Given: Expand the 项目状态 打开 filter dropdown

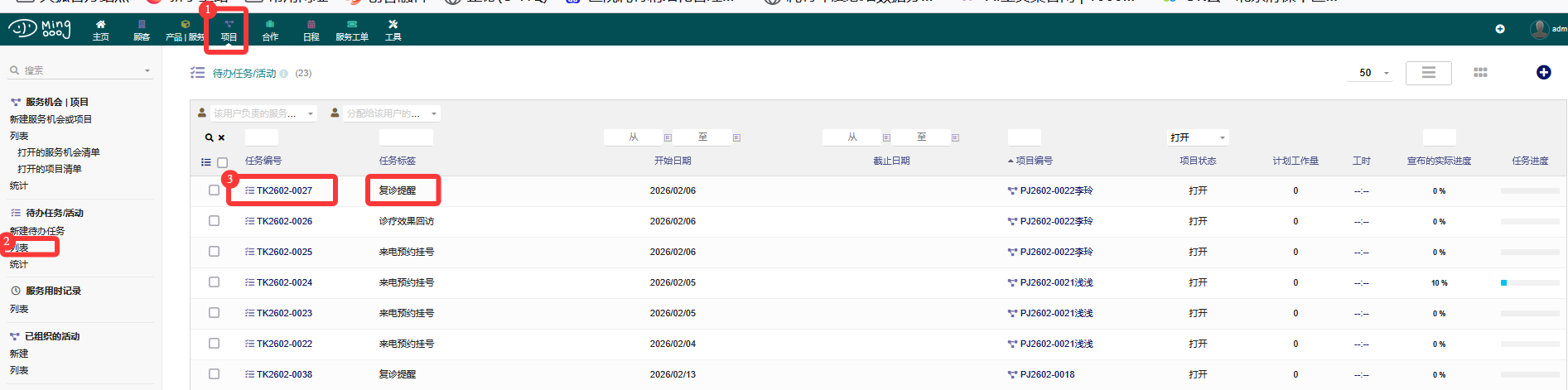Looking at the screenshot, I should 1197,137.
